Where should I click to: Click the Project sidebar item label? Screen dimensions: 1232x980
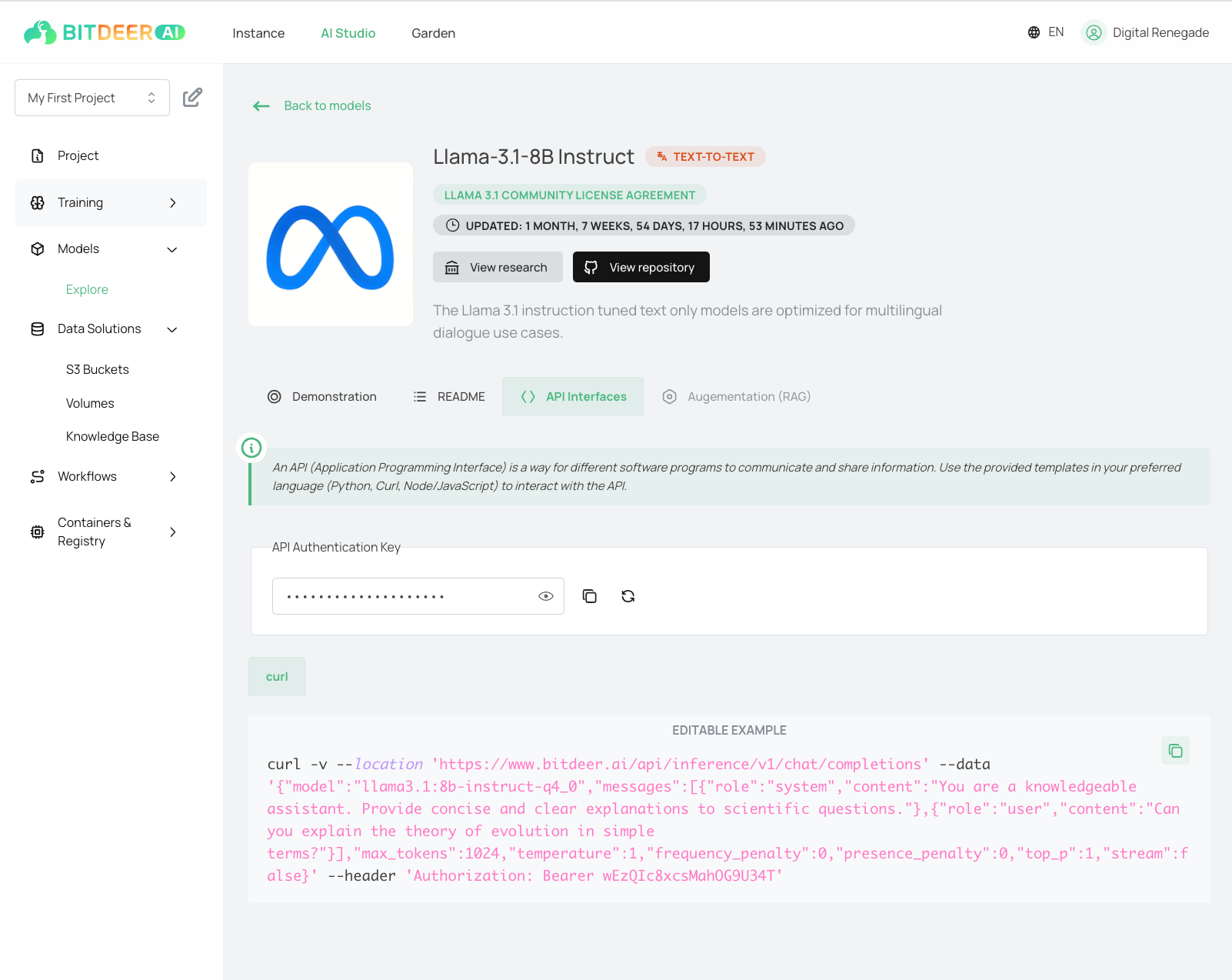(78, 155)
